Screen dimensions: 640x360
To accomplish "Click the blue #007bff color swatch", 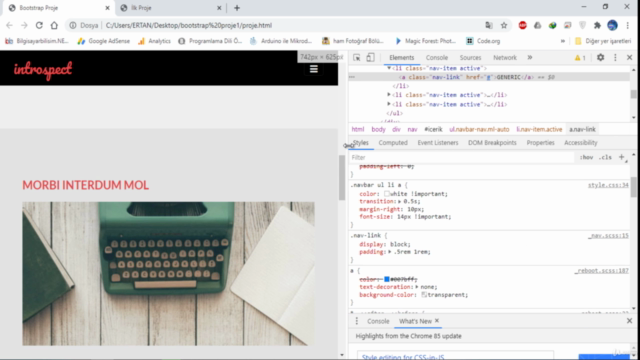I will coord(387,279).
